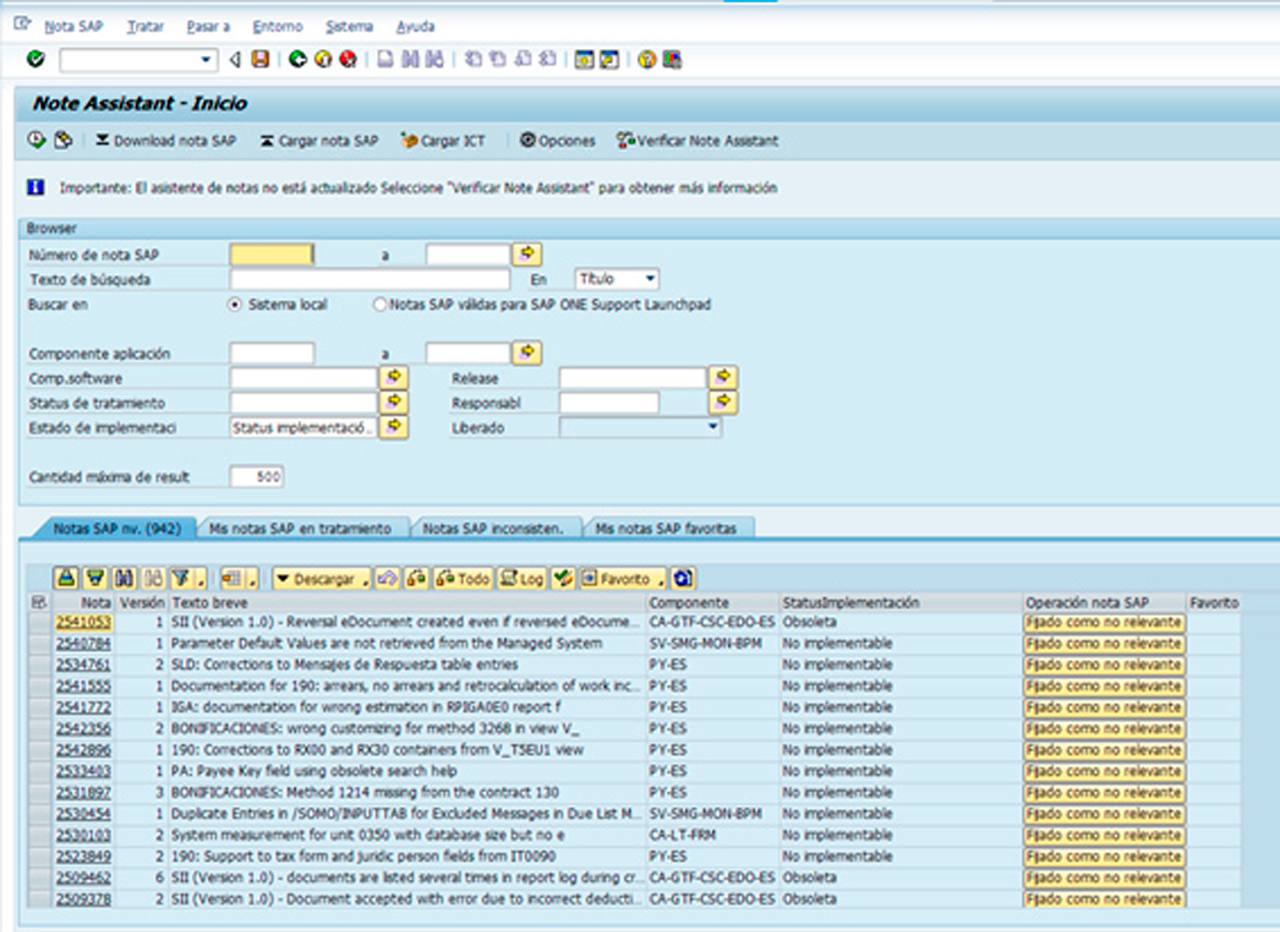Click the binoculars Find icon in grid toolbar
1280x932 pixels.
pyautogui.click(x=124, y=578)
